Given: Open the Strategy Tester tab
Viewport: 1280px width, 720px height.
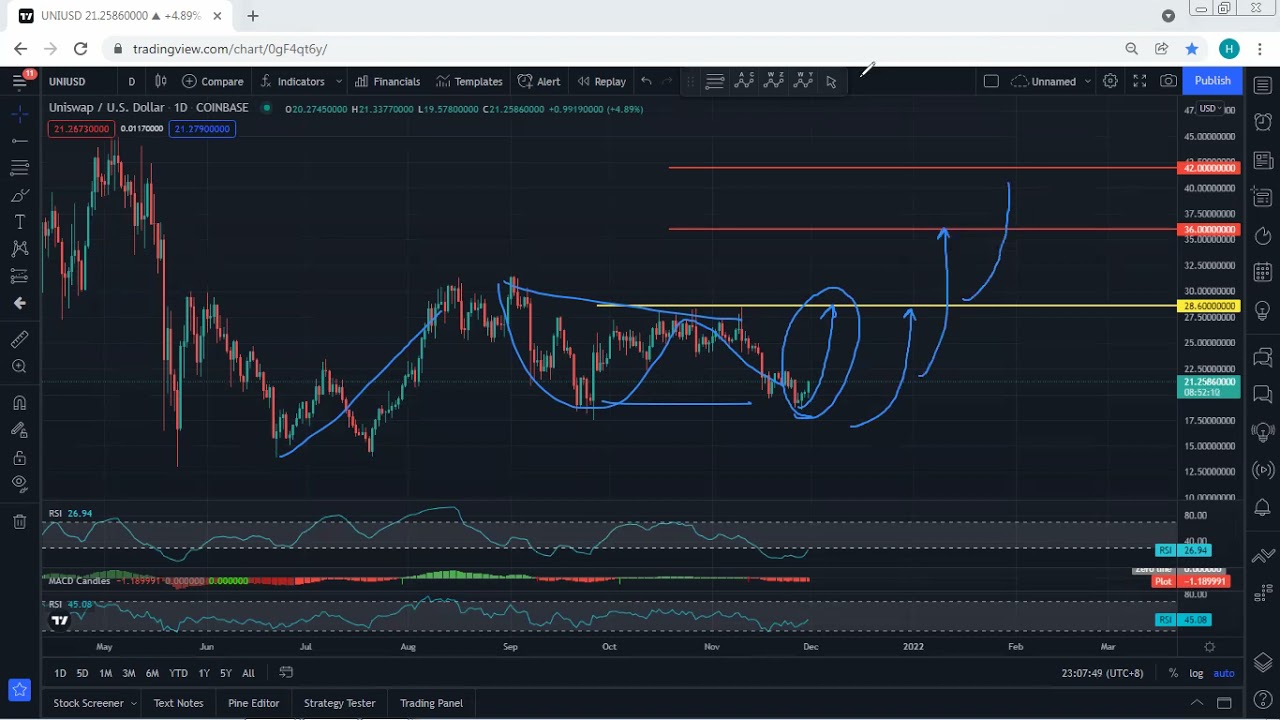Looking at the screenshot, I should coord(339,703).
